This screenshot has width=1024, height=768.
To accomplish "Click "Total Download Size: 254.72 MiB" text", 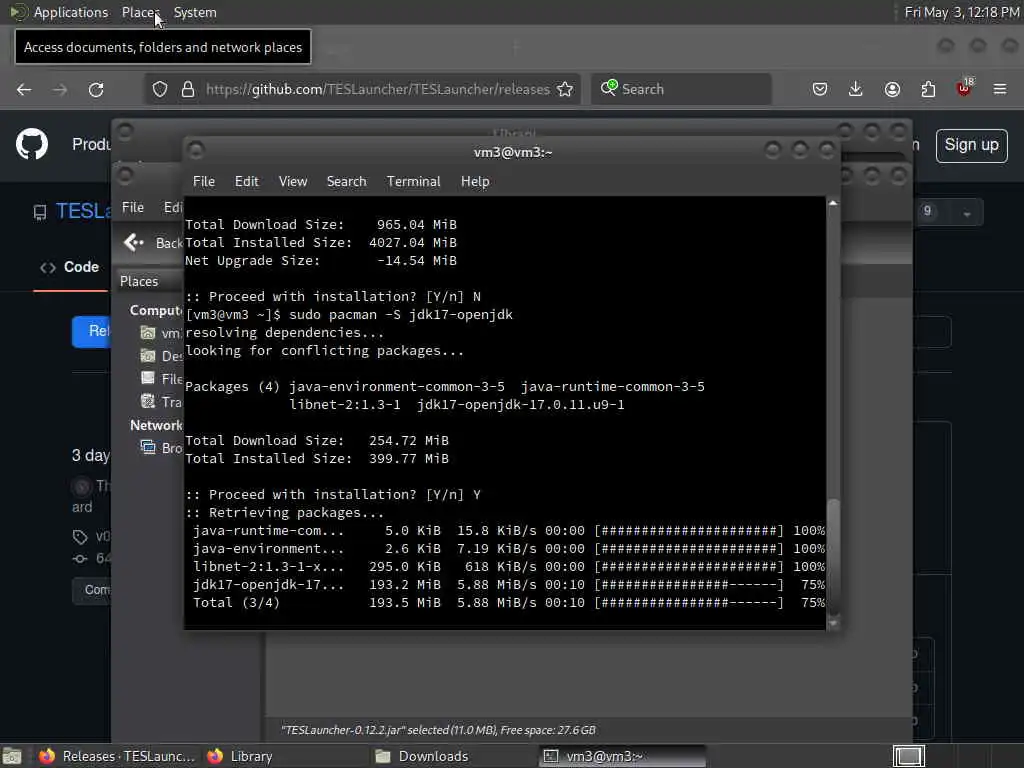I will point(317,441).
